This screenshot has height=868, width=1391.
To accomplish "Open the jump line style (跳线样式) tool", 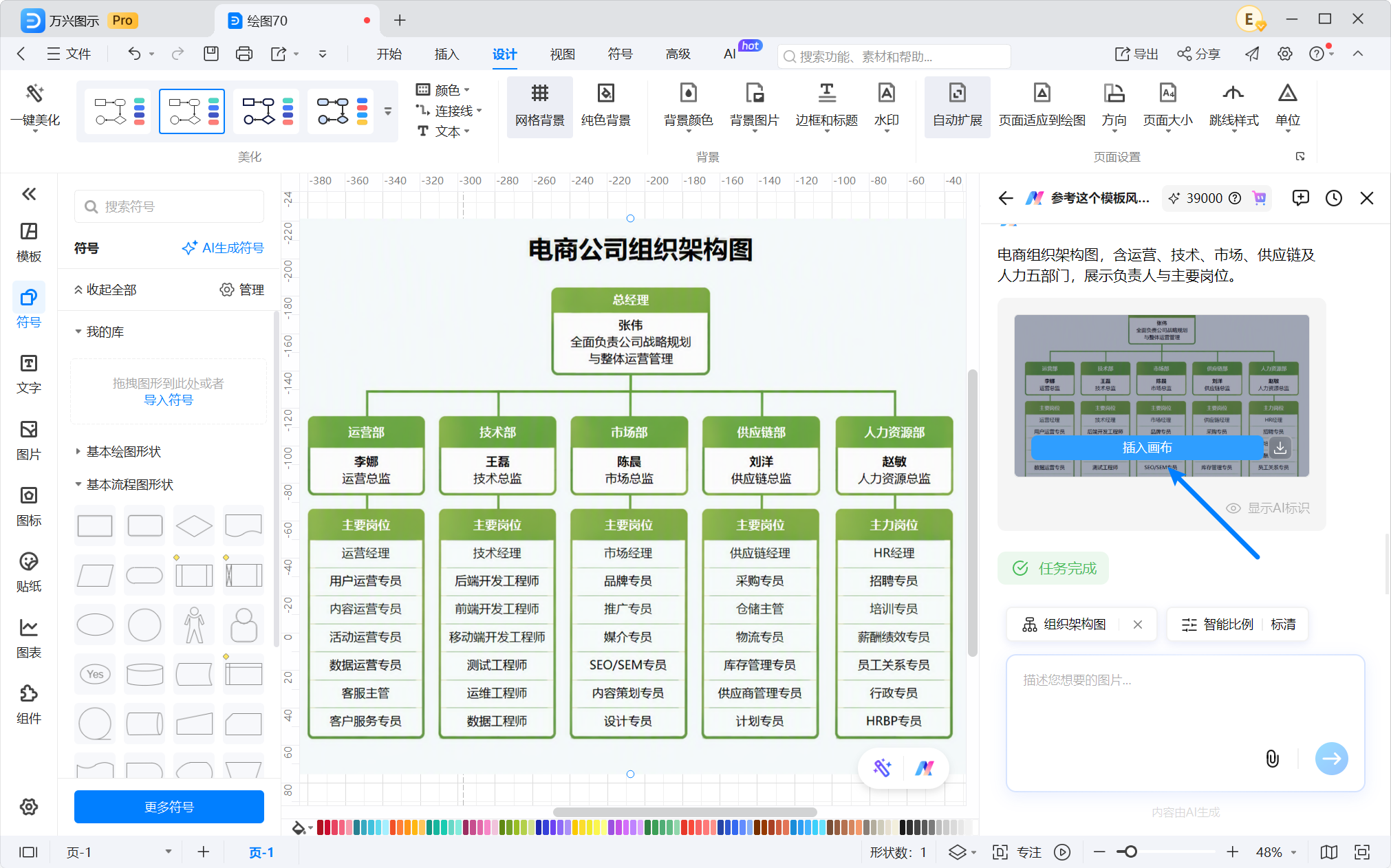I will pyautogui.click(x=1233, y=106).
